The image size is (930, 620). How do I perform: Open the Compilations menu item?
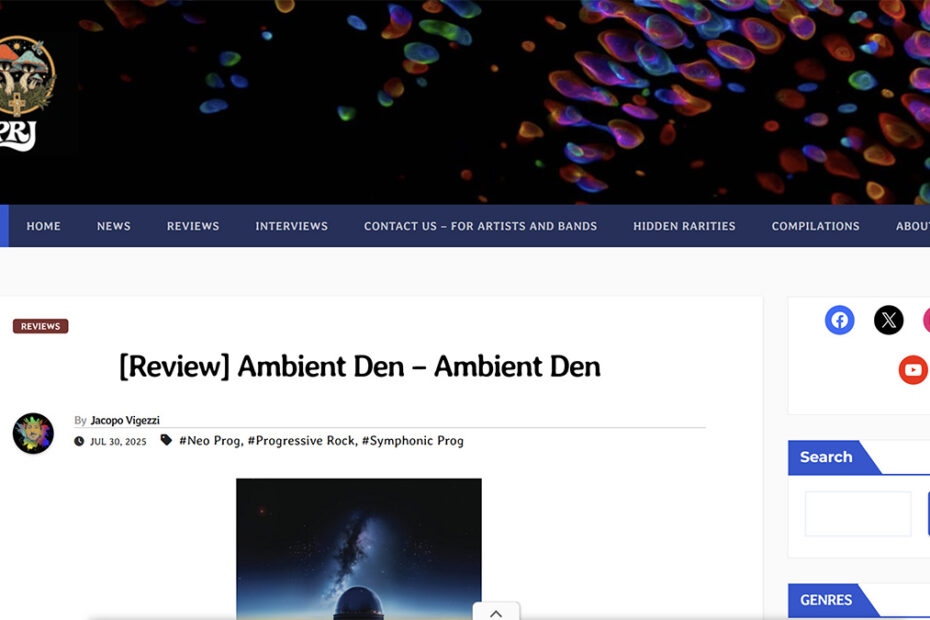pyautogui.click(x=816, y=226)
